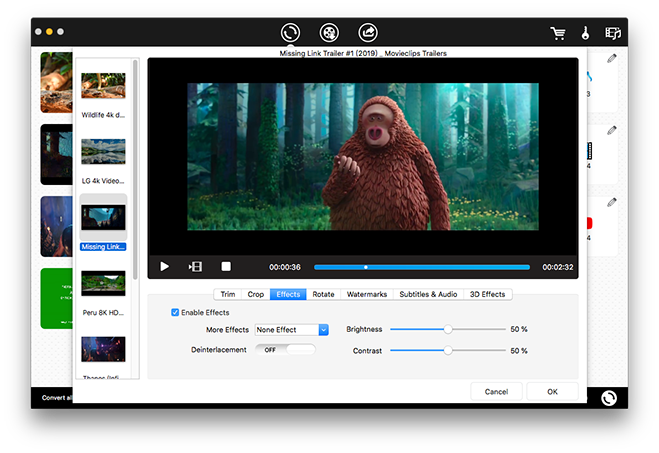659x453 pixels.
Task: Select the Peru 8K HD video thumbnail
Action: pyautogui.click(x=103, y=285)
